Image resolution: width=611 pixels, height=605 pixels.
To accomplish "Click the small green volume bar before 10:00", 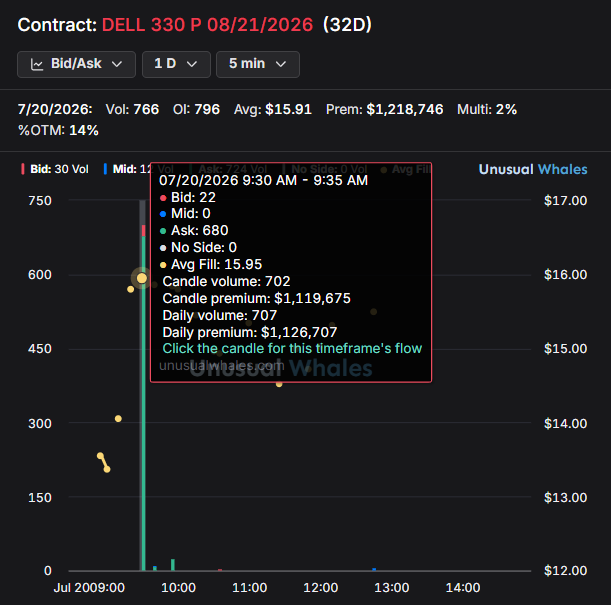I will click(173, 565).
